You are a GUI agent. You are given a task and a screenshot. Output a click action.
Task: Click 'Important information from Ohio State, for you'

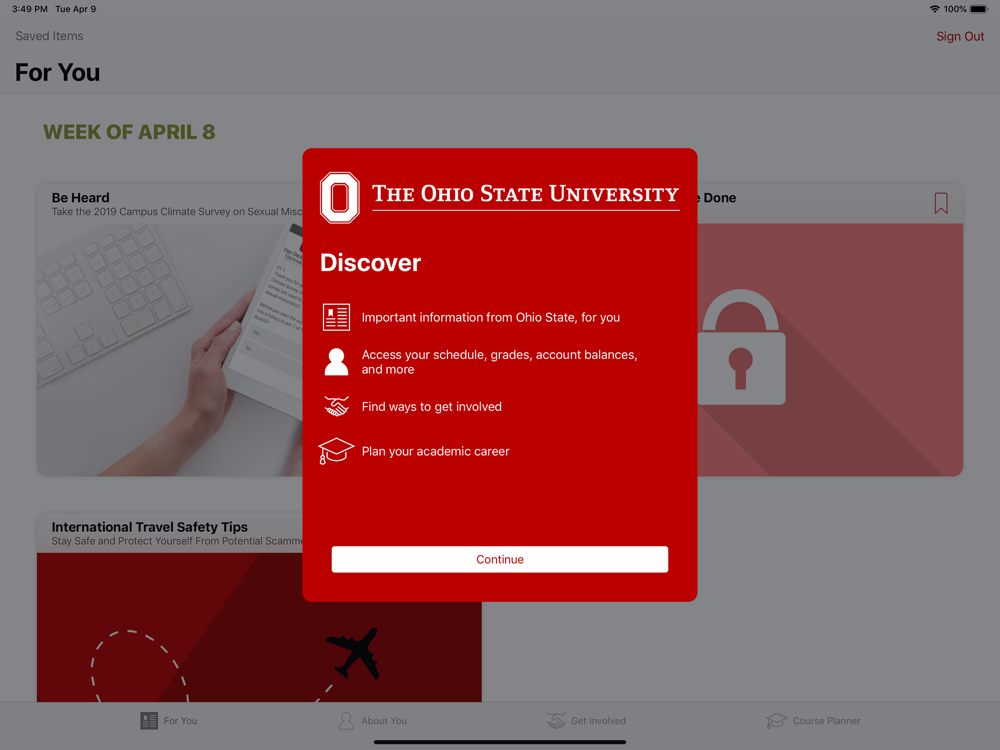(490, 318)
